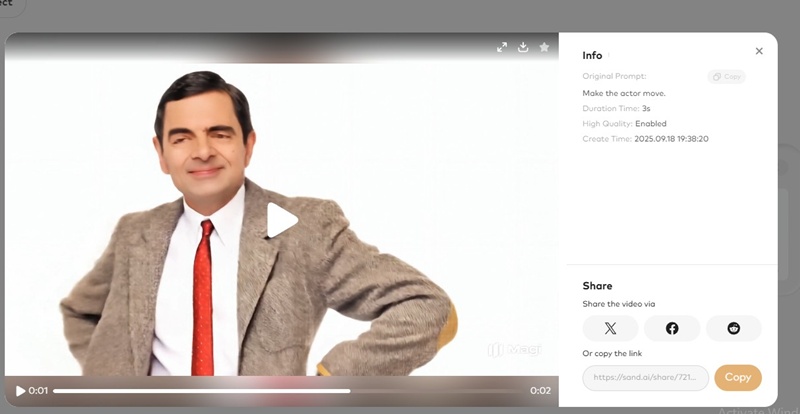Click the High Quality Enabled value
Viewport: 800px width, 414px height.
651,124
